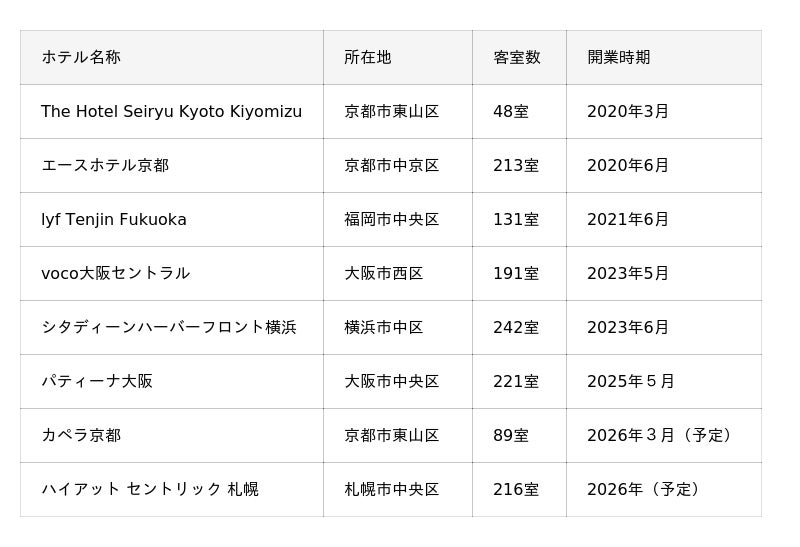Click the 開業時期 column header

point(618,58)
